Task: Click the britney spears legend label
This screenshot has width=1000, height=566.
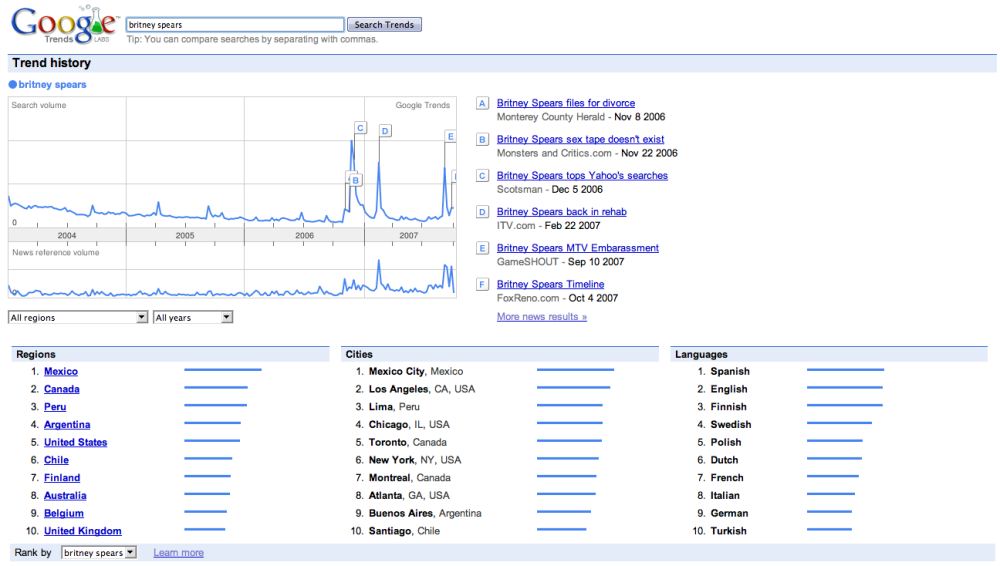Action: (x=52, y=84)
